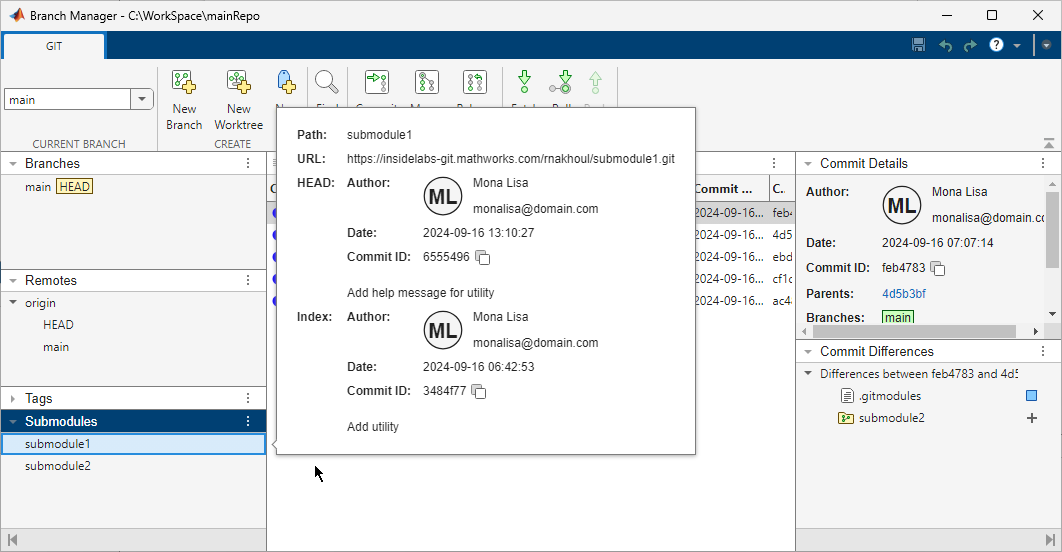Click the Find magnifier icon in toolbar
This screenshot has height=552, width=1062.
coord(326,84)
